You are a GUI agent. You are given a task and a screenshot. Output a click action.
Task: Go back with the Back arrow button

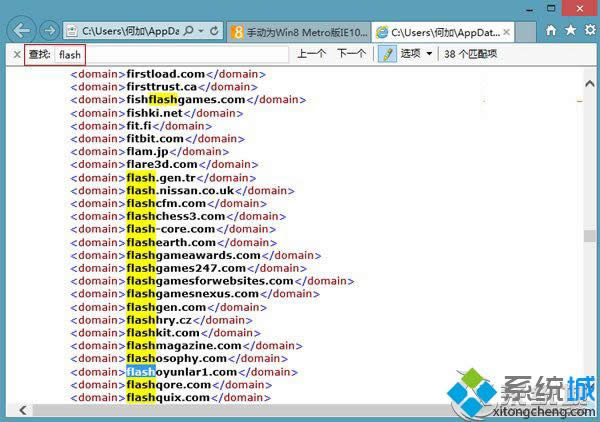pyautogui.click(x=21, y=31)
